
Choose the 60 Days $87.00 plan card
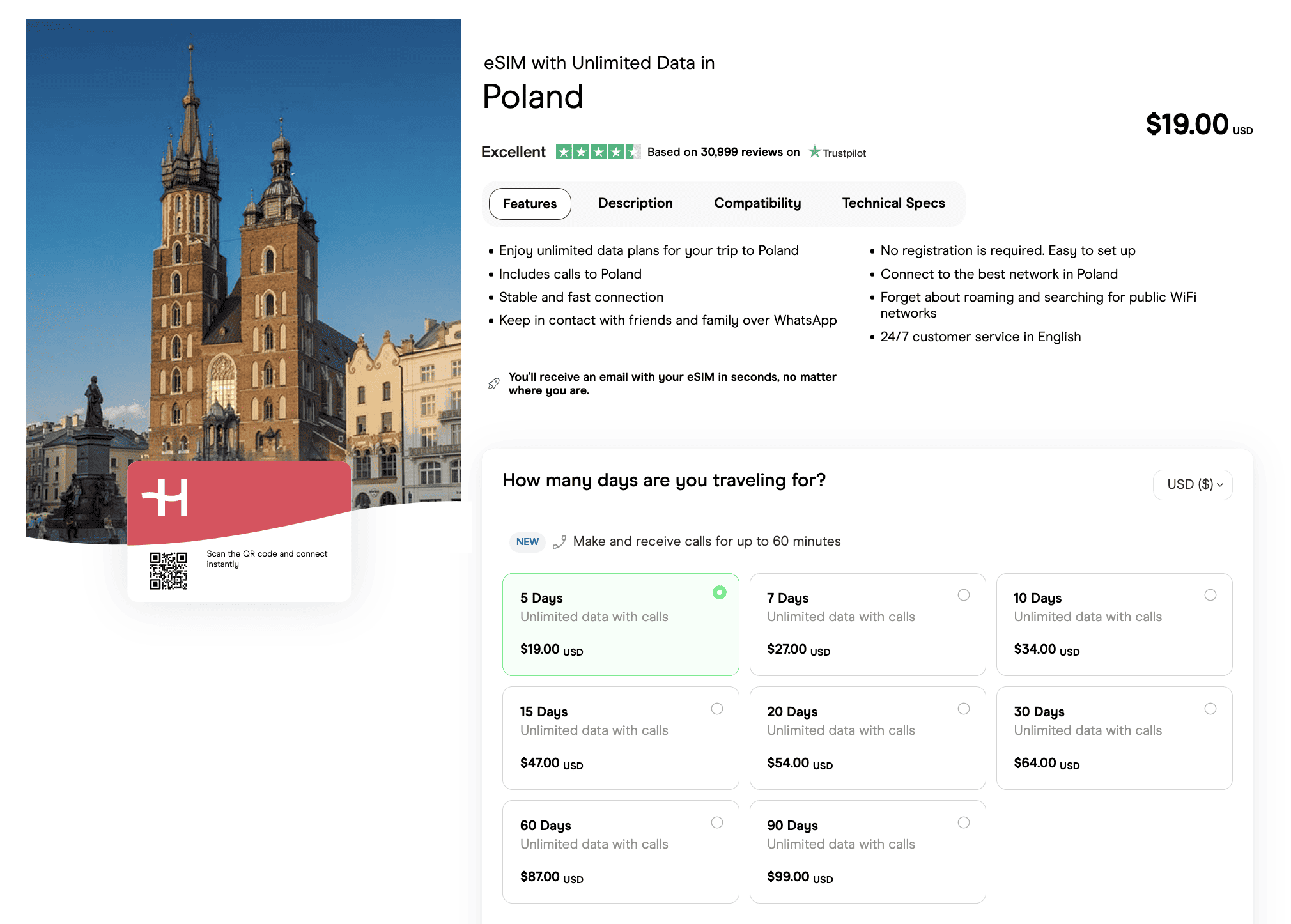click(620, 851)
